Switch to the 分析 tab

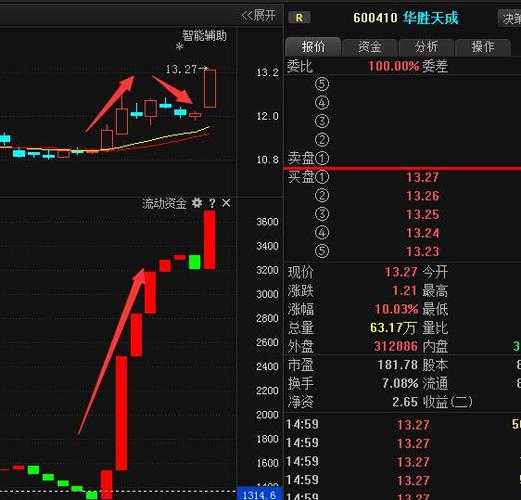(426, 47)
